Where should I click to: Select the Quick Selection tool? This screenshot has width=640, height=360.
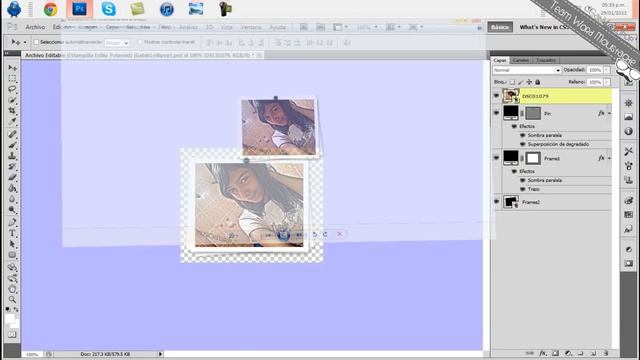point(13,100)
